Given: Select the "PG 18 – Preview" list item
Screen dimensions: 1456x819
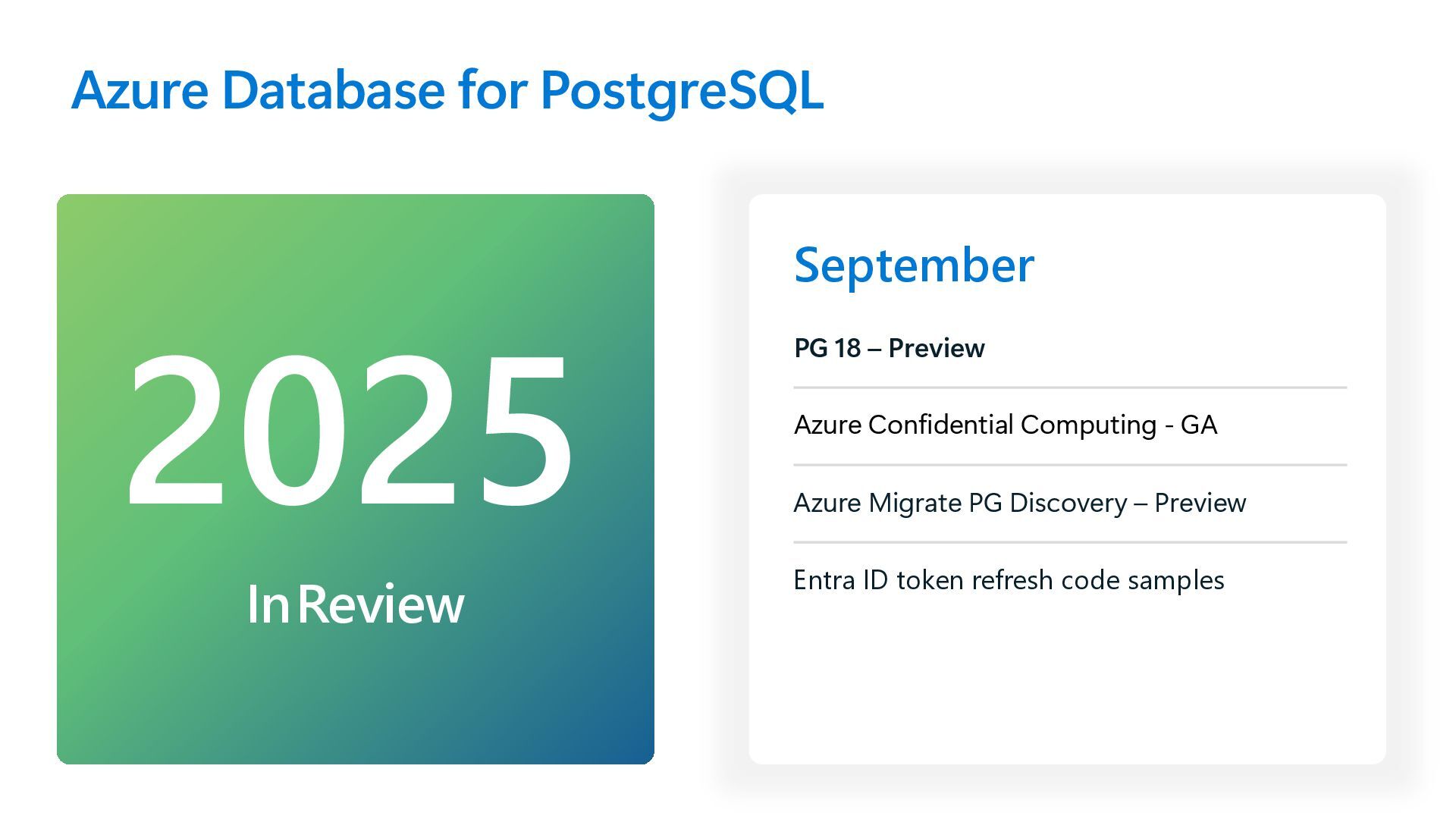Looking at the screenshot, I should (889, 348).
